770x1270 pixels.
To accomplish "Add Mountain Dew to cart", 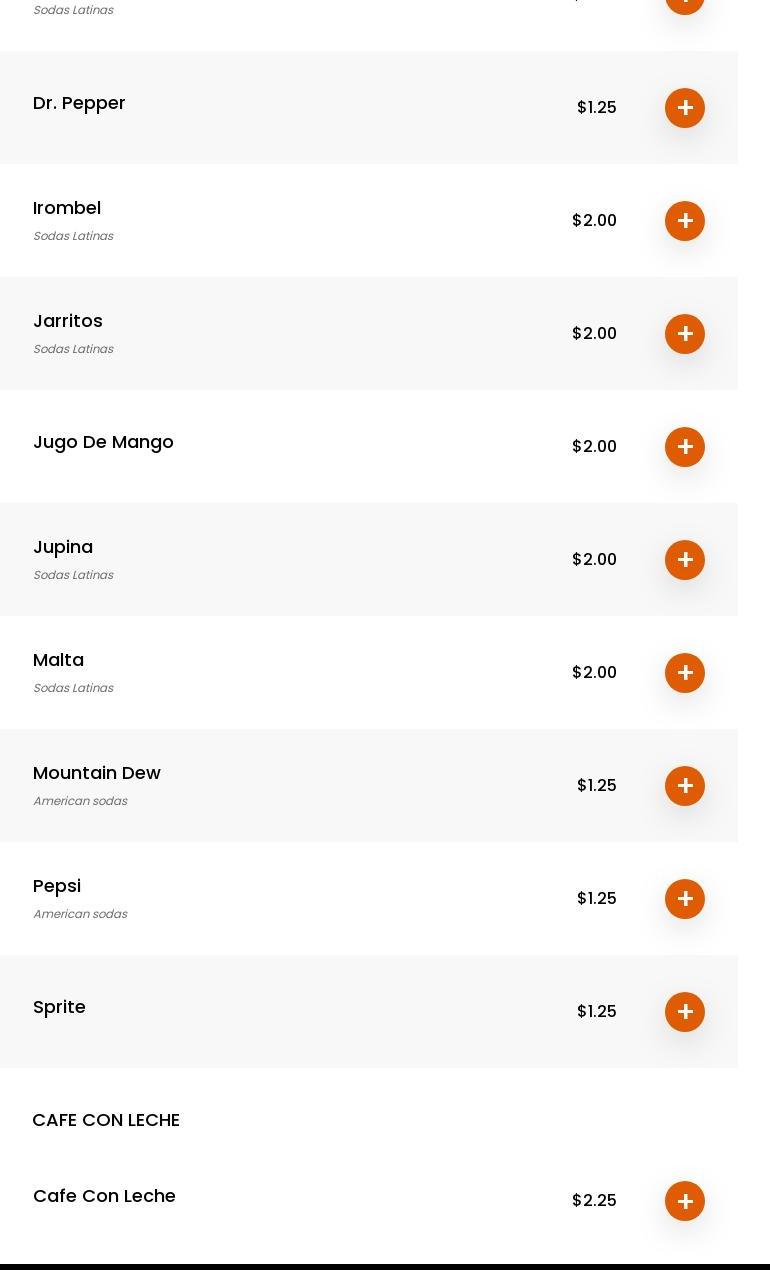I will pos(685,786).
